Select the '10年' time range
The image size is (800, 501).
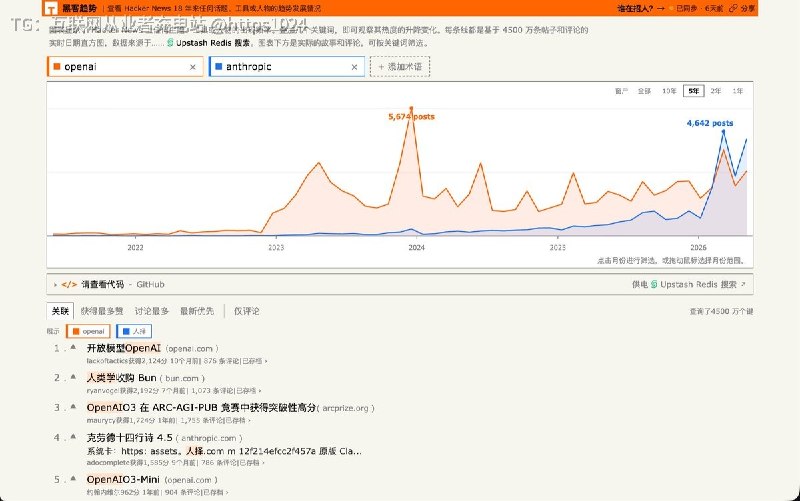point(669,91)
